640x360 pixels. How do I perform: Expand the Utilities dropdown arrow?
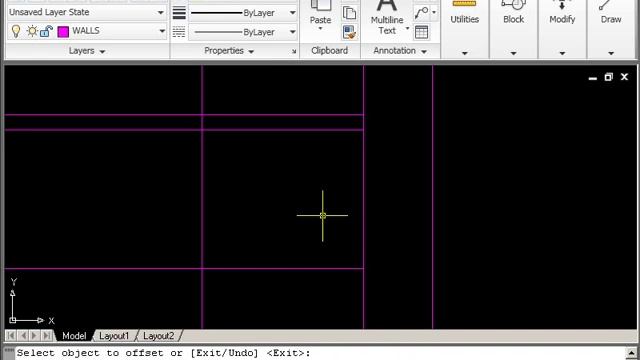pyautogui.click(x=464, y=53)
